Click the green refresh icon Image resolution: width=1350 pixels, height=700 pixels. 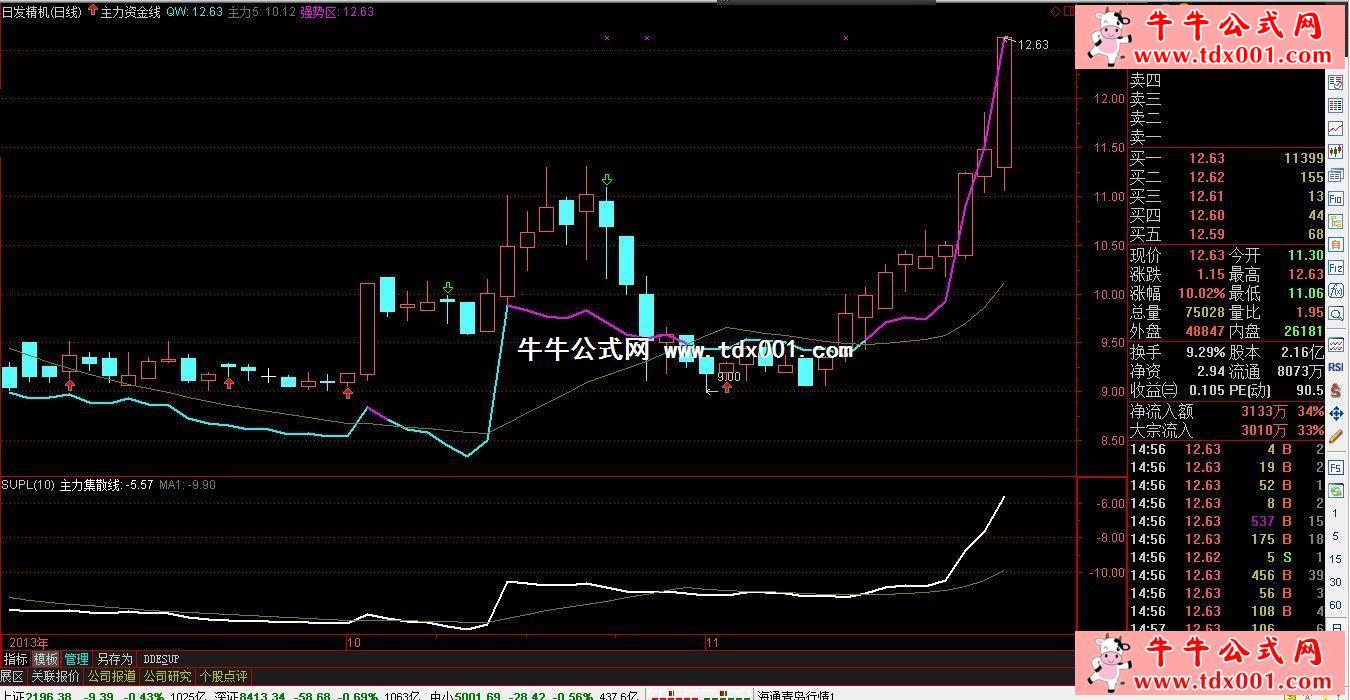pyautogui.click(x=1336, y=491)
